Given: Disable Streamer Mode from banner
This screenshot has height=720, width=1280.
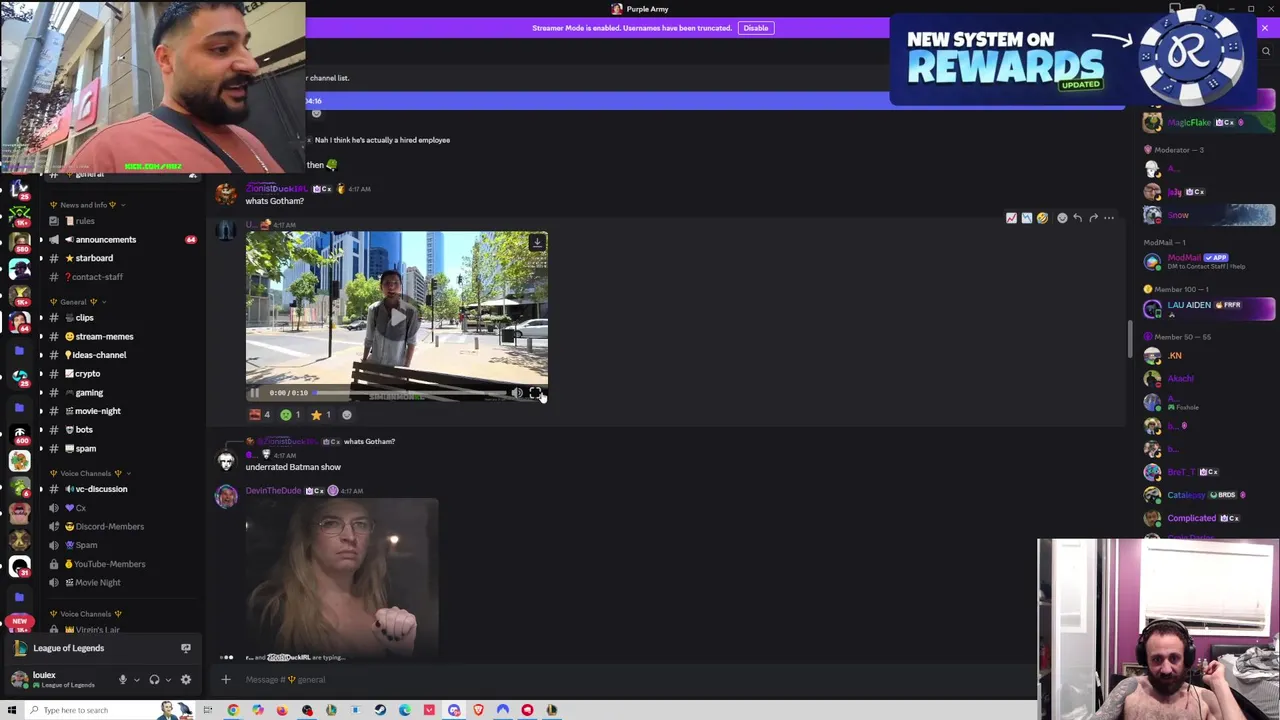Looking at the screenshot, I should (x=755, y=28).
